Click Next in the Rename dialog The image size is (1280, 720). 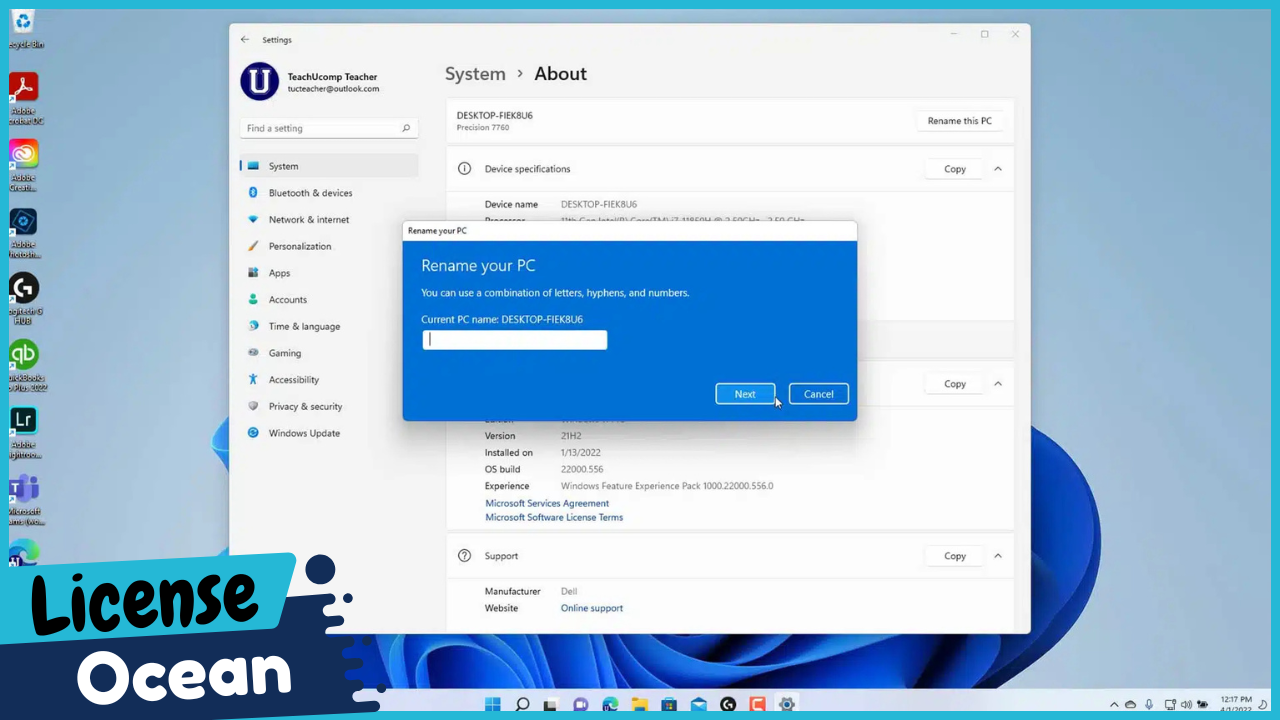point(745,393)
